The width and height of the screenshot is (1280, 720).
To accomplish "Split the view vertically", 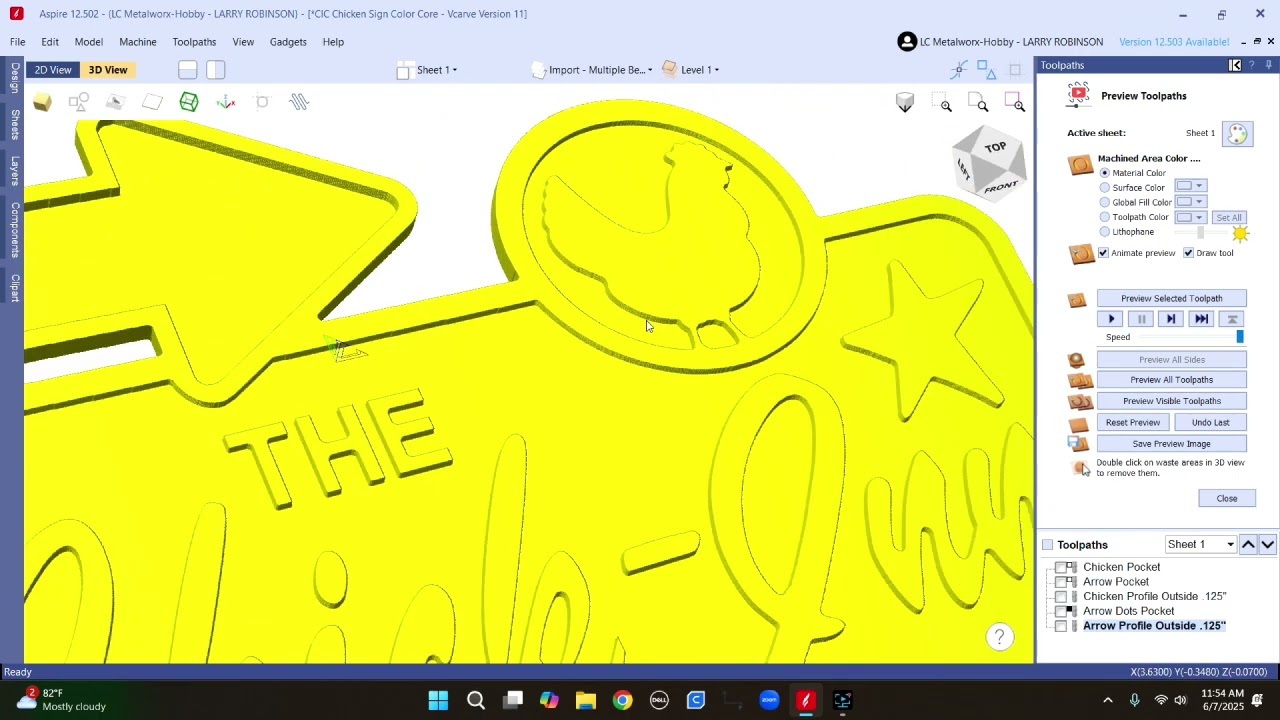I will tap(215, 70).
